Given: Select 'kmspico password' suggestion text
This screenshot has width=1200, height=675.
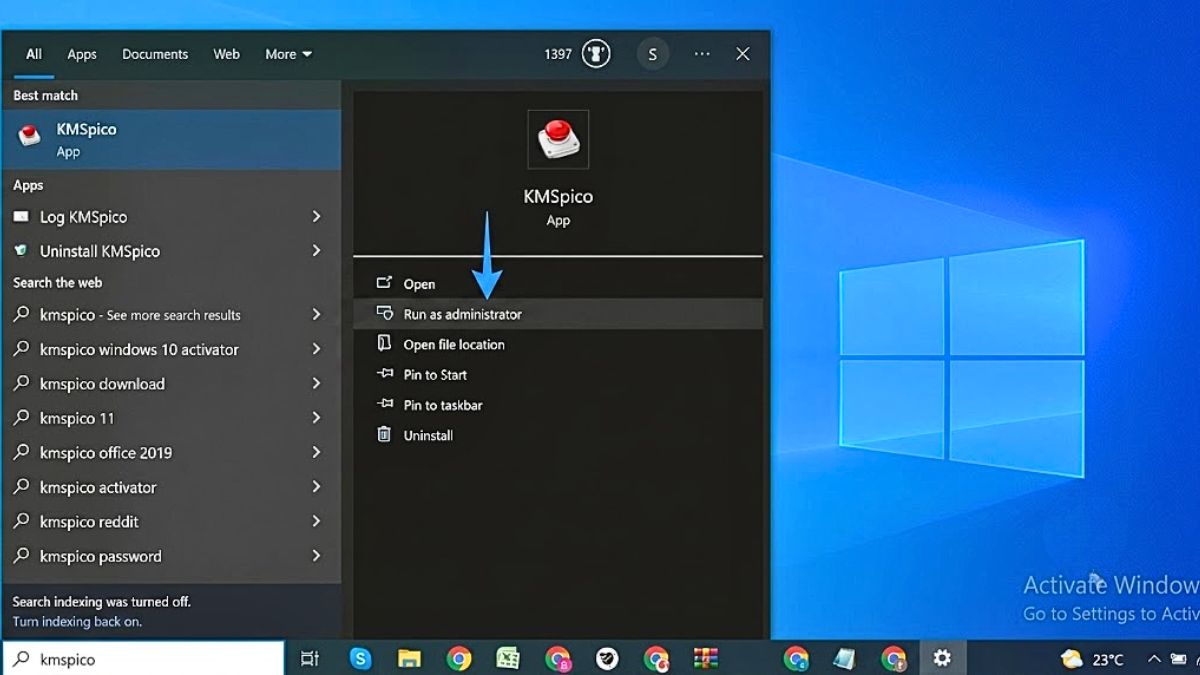Looking at the screenshot, I should pos(100,557).
